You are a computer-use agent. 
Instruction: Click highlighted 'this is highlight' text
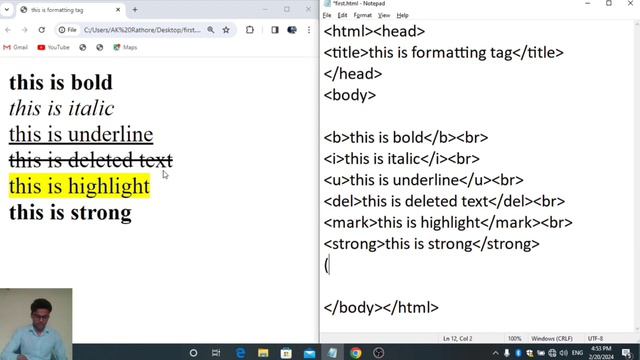[x=79, y=186]
